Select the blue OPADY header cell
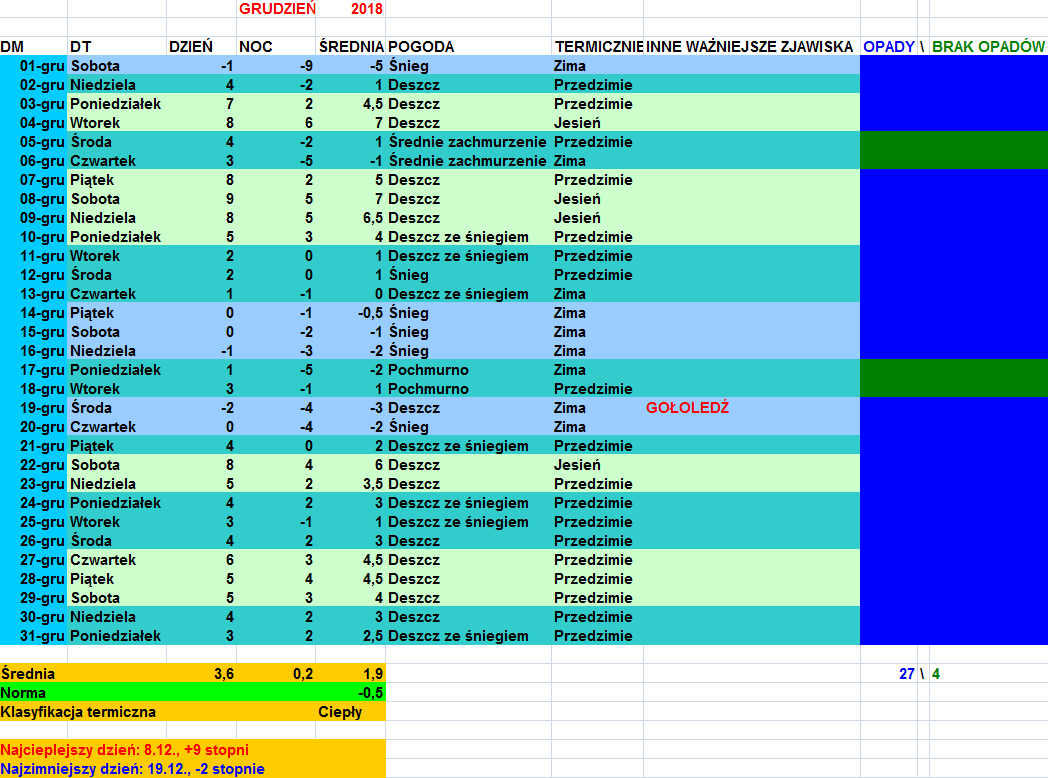The height and width of the screenshot is (778, 1048). [888, 47]
